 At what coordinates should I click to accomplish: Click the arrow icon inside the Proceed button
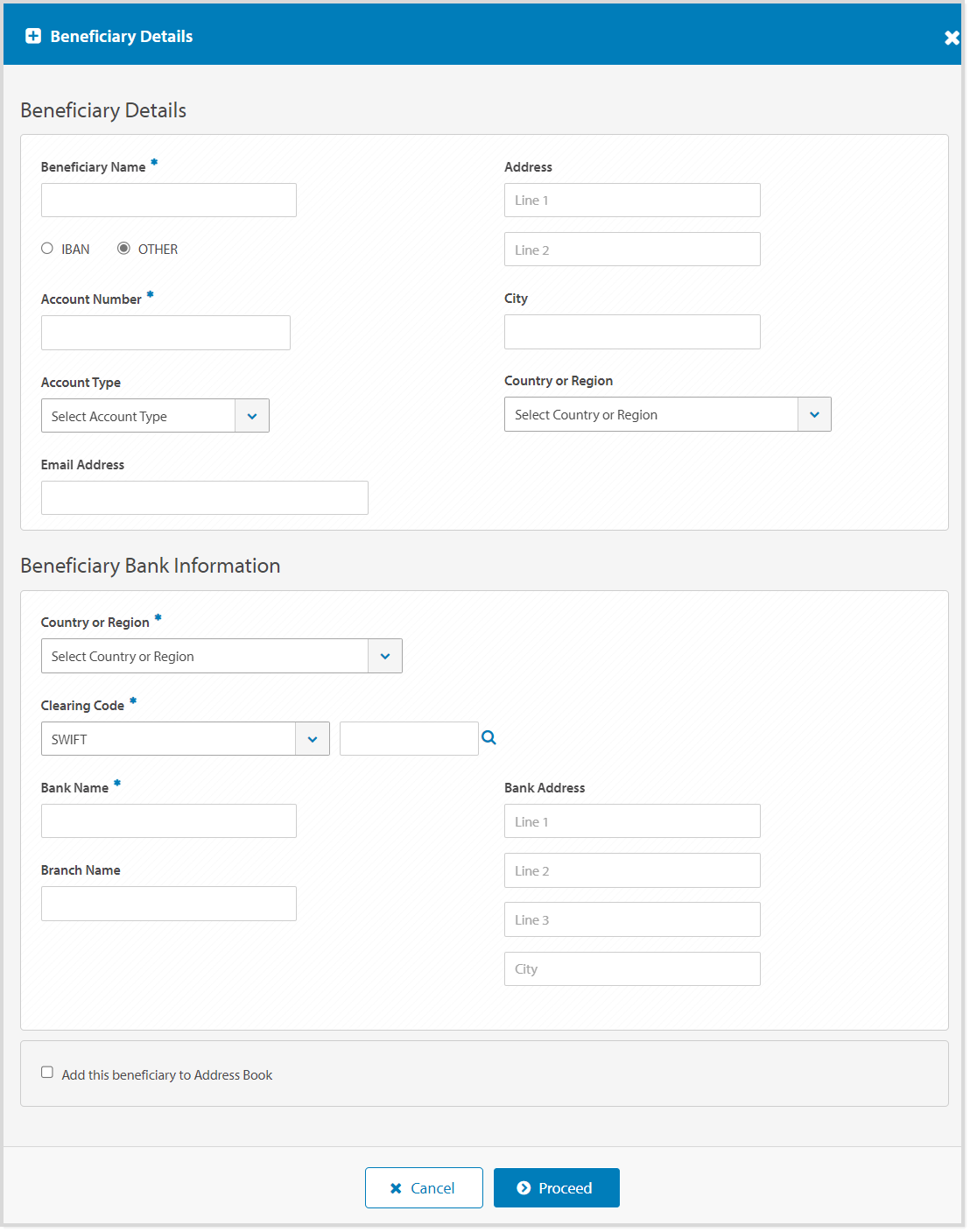[526, 1187]
